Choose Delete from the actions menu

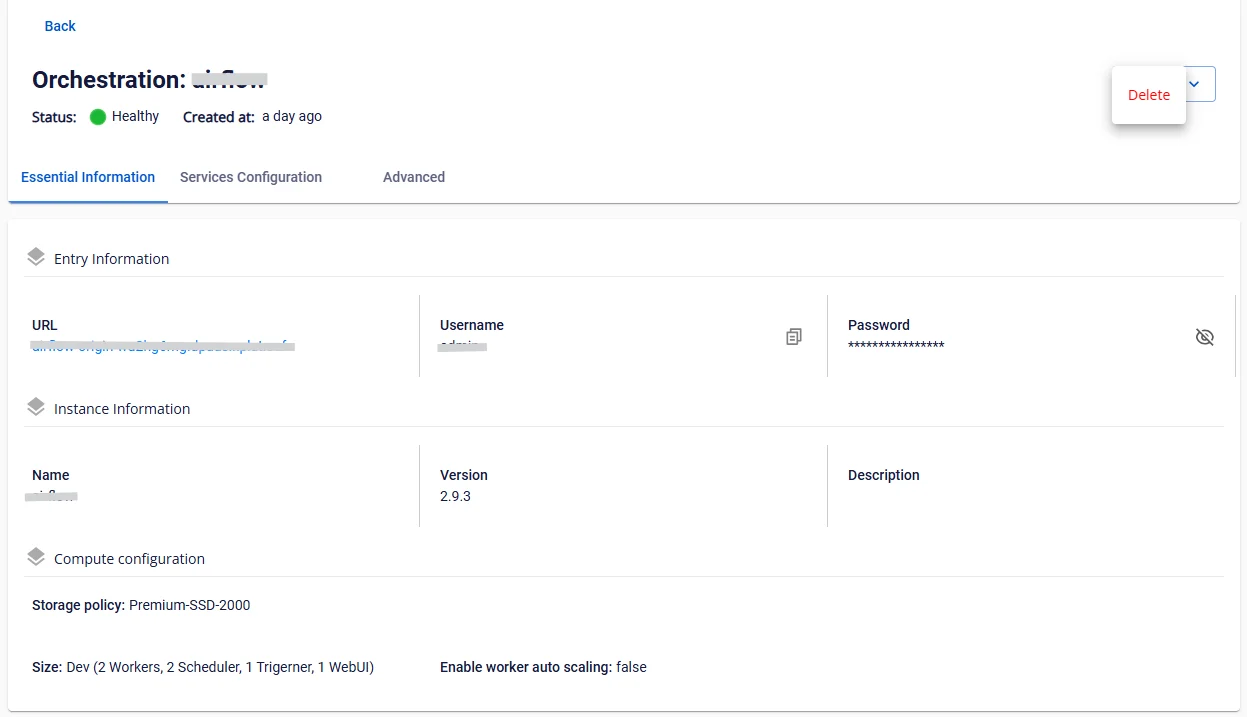(x=1149, y=95)
